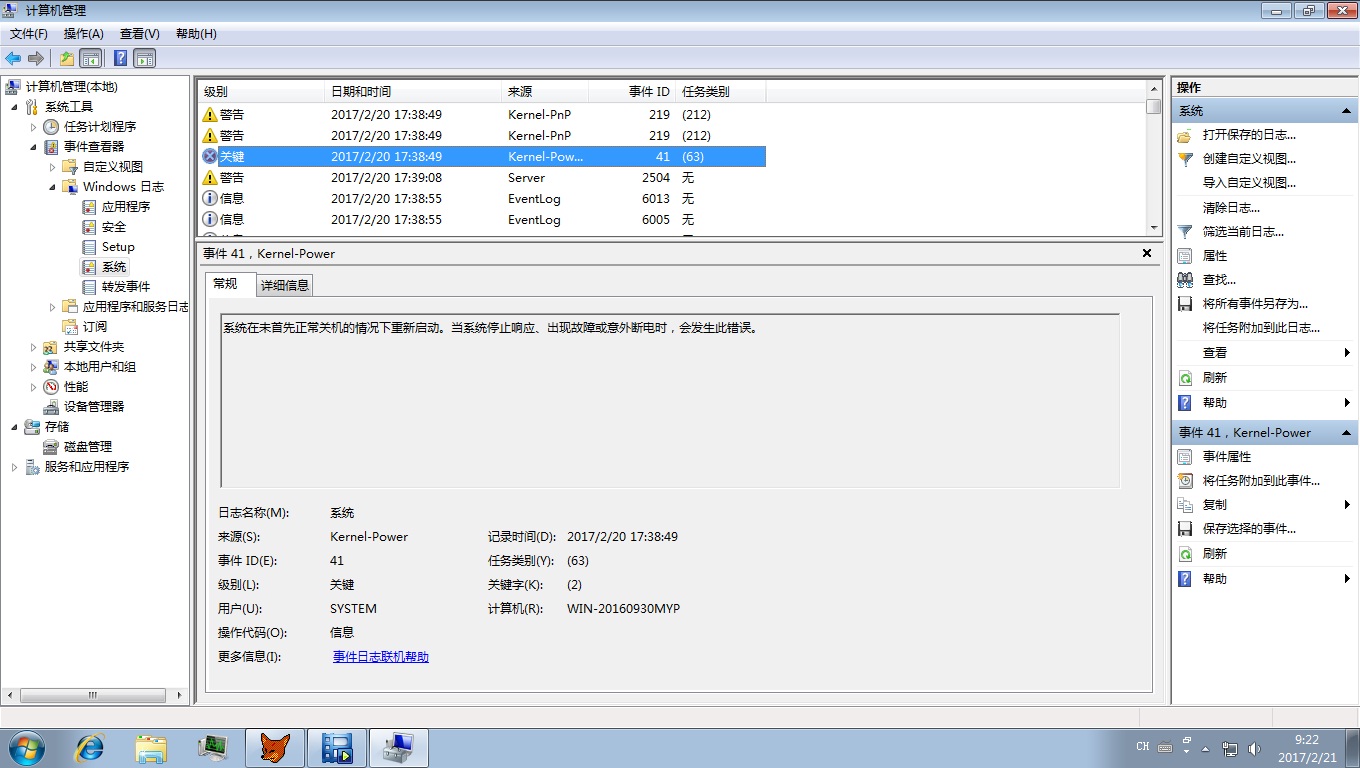Switch to 详细信息 tab
Viewport: 1360px width, 768px height.
pyautogui.click(x=285, y=285)
